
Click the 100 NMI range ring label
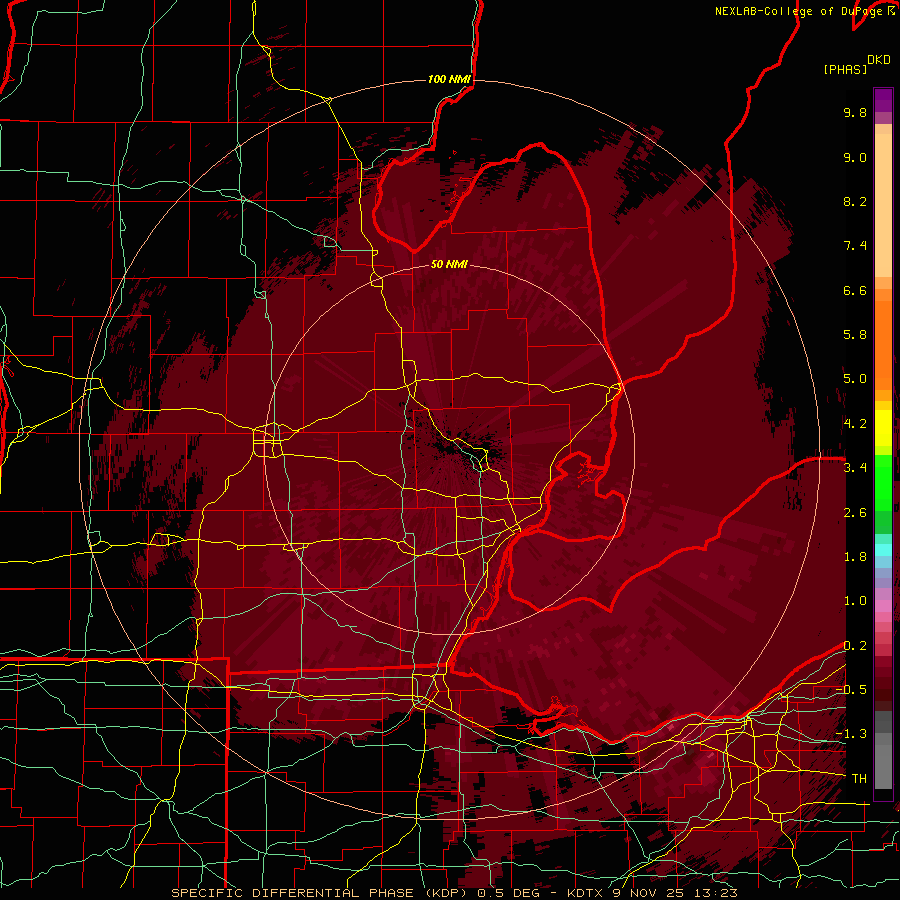coord(449,79)
